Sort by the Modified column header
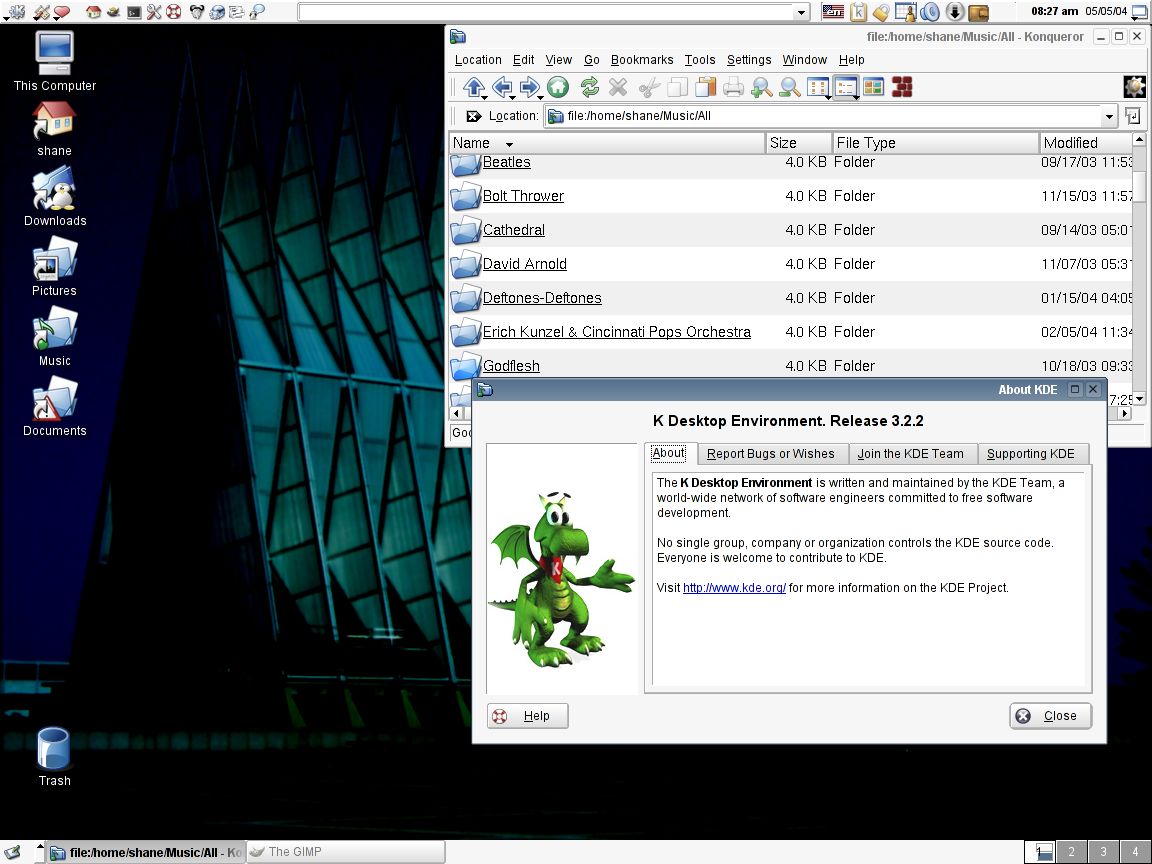Viewport: 1152px width, 864px height. pos(1086,143)
